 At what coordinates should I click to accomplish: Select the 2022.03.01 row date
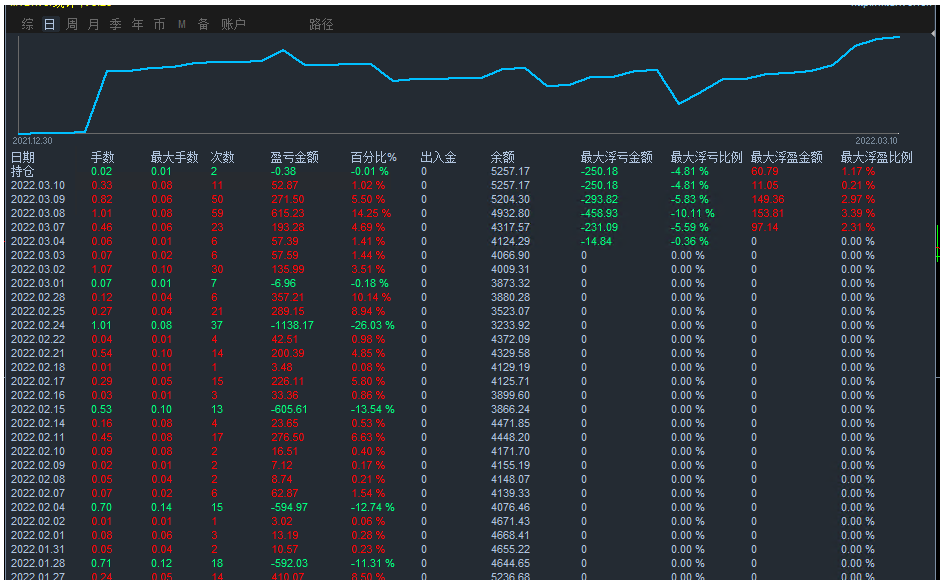coord(37,283)
